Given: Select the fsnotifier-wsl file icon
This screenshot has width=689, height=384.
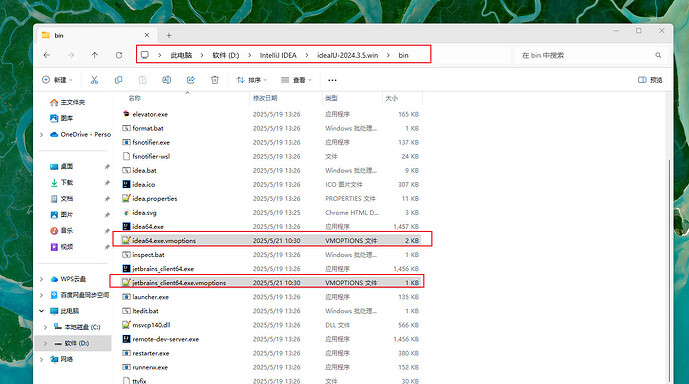Looking at the screenshot, I should (x=126, y=156).
